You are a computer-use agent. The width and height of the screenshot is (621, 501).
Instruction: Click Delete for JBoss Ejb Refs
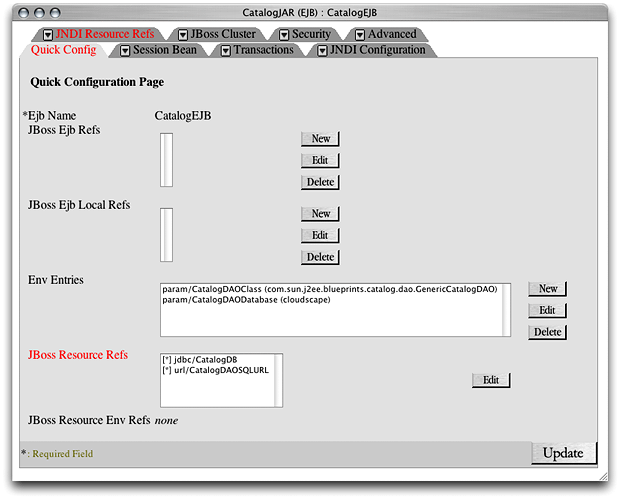pyautogui.click(x=320, y=182)
